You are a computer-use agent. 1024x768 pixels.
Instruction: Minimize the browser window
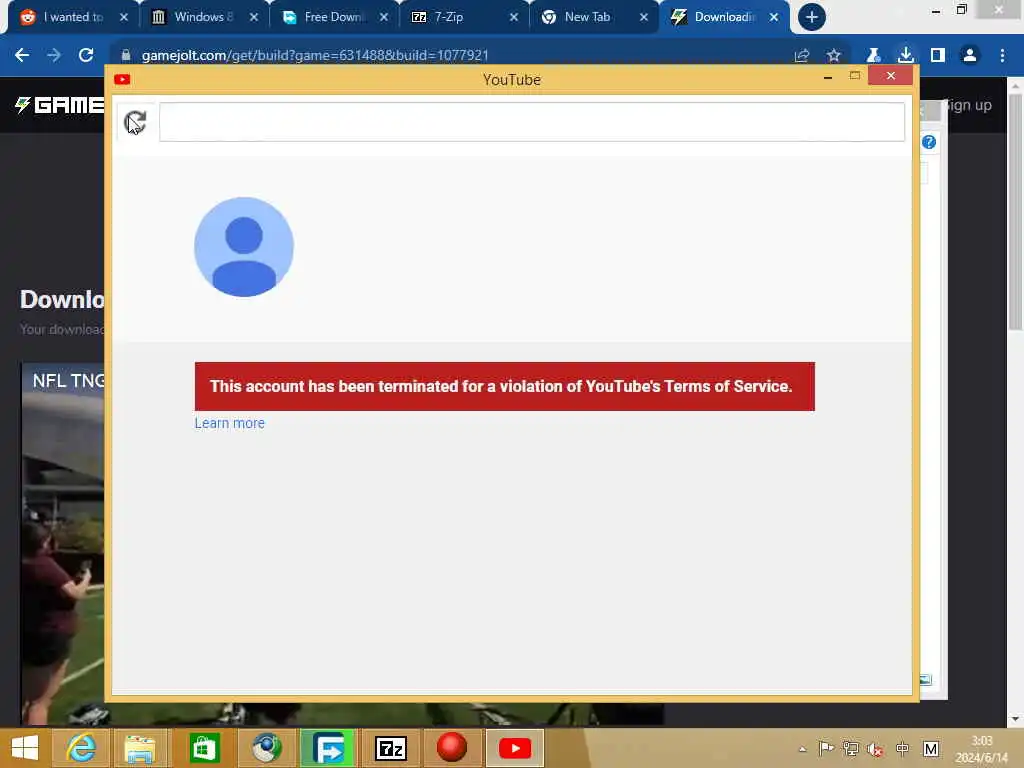[x=936, y=11]
